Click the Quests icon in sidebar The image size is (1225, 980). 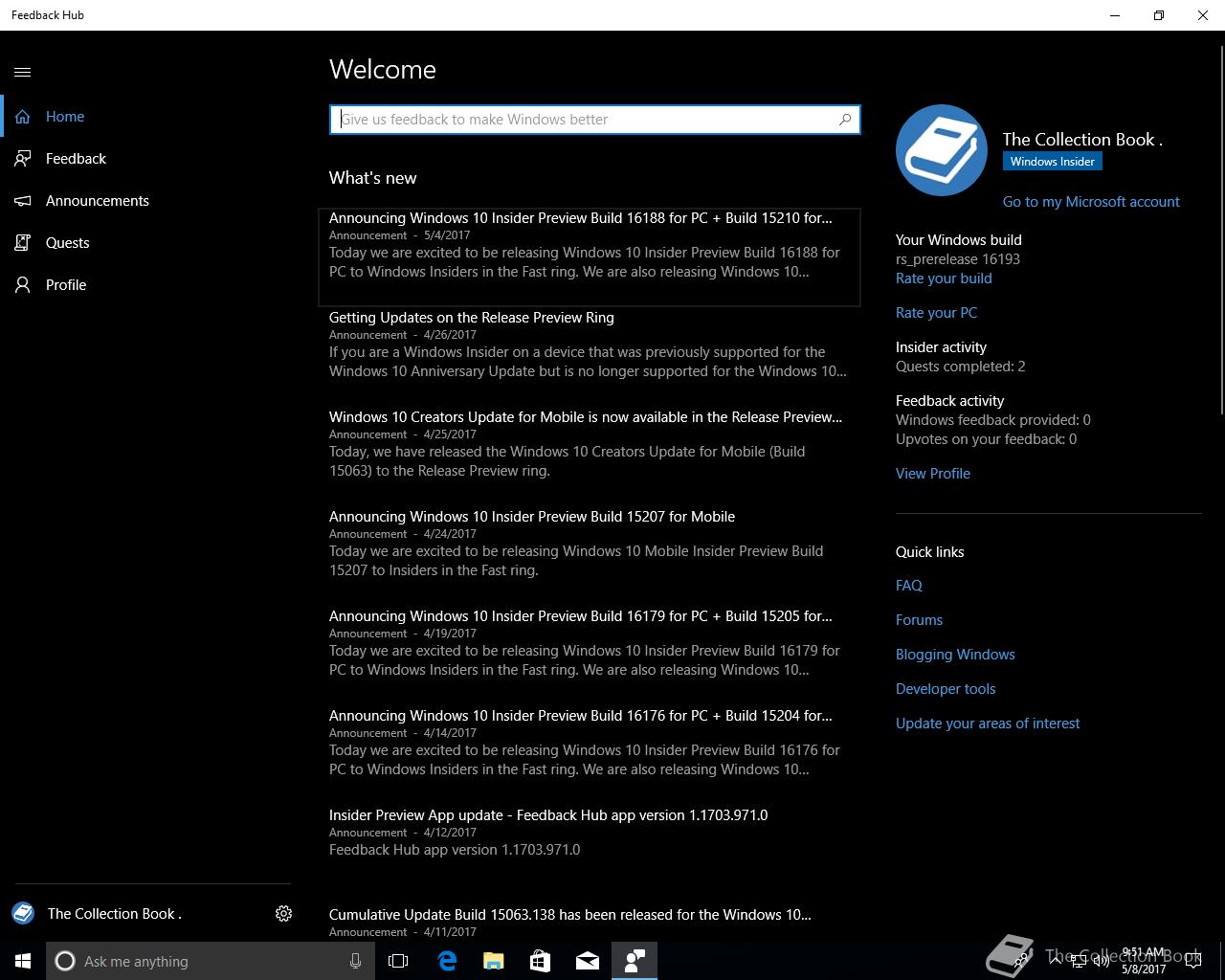click(x=23, y=243)
